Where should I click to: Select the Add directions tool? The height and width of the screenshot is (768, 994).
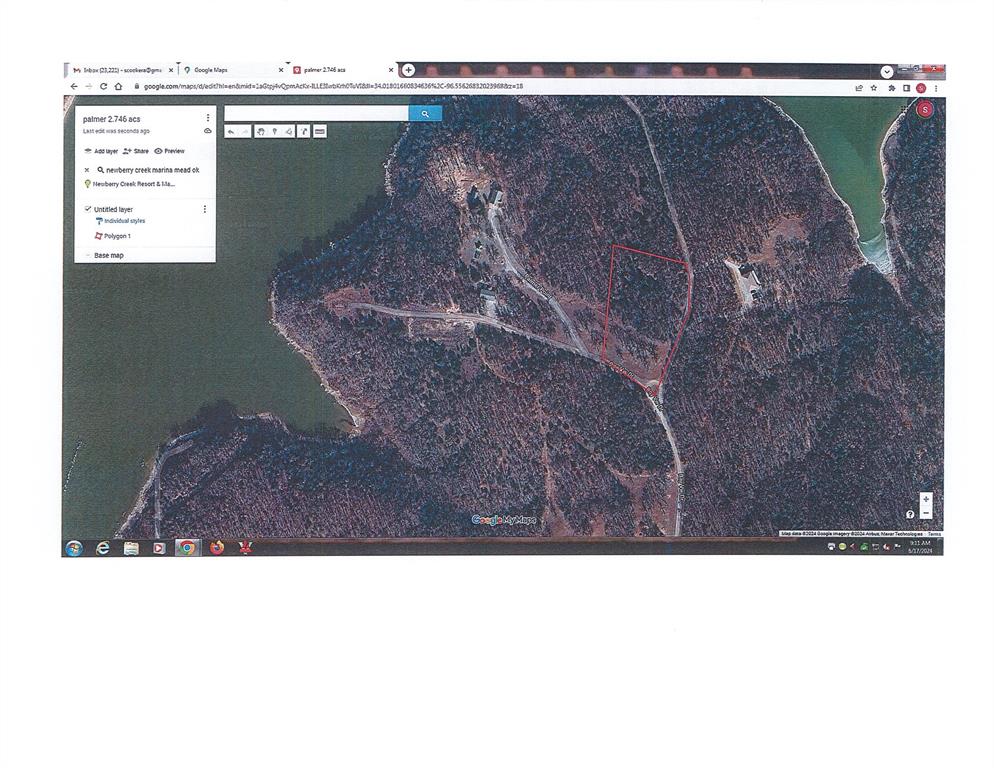pos(304,132)
